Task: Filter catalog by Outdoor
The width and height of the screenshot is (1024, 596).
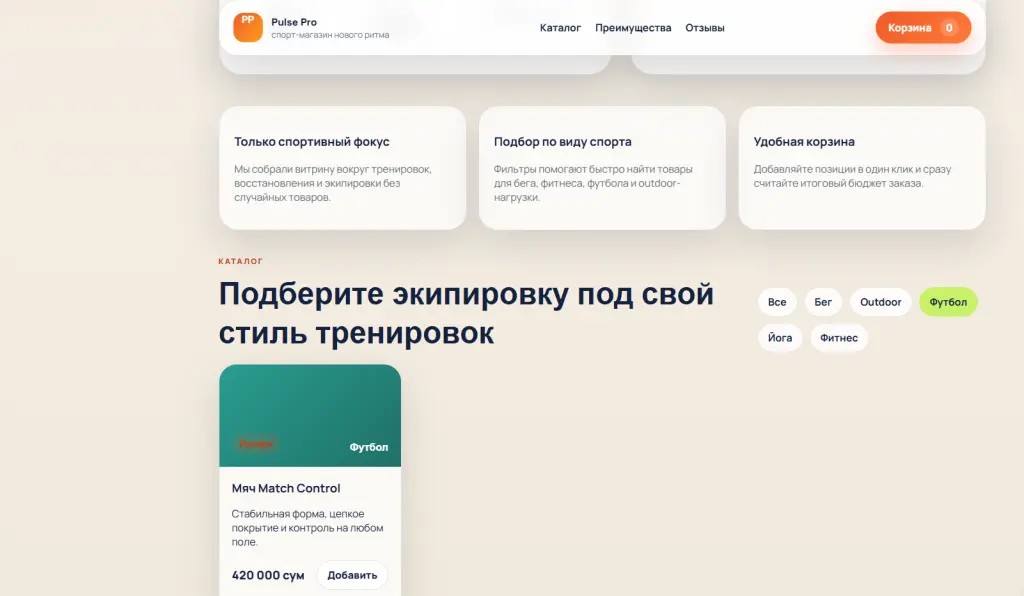Action: pos(880,302)
